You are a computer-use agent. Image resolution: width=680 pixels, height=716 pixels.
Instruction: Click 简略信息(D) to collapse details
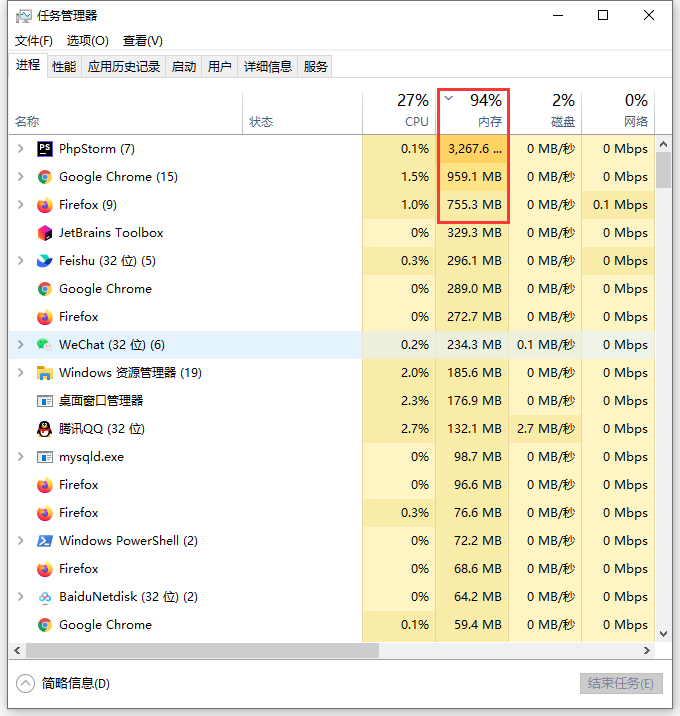[x=63, y=684]
